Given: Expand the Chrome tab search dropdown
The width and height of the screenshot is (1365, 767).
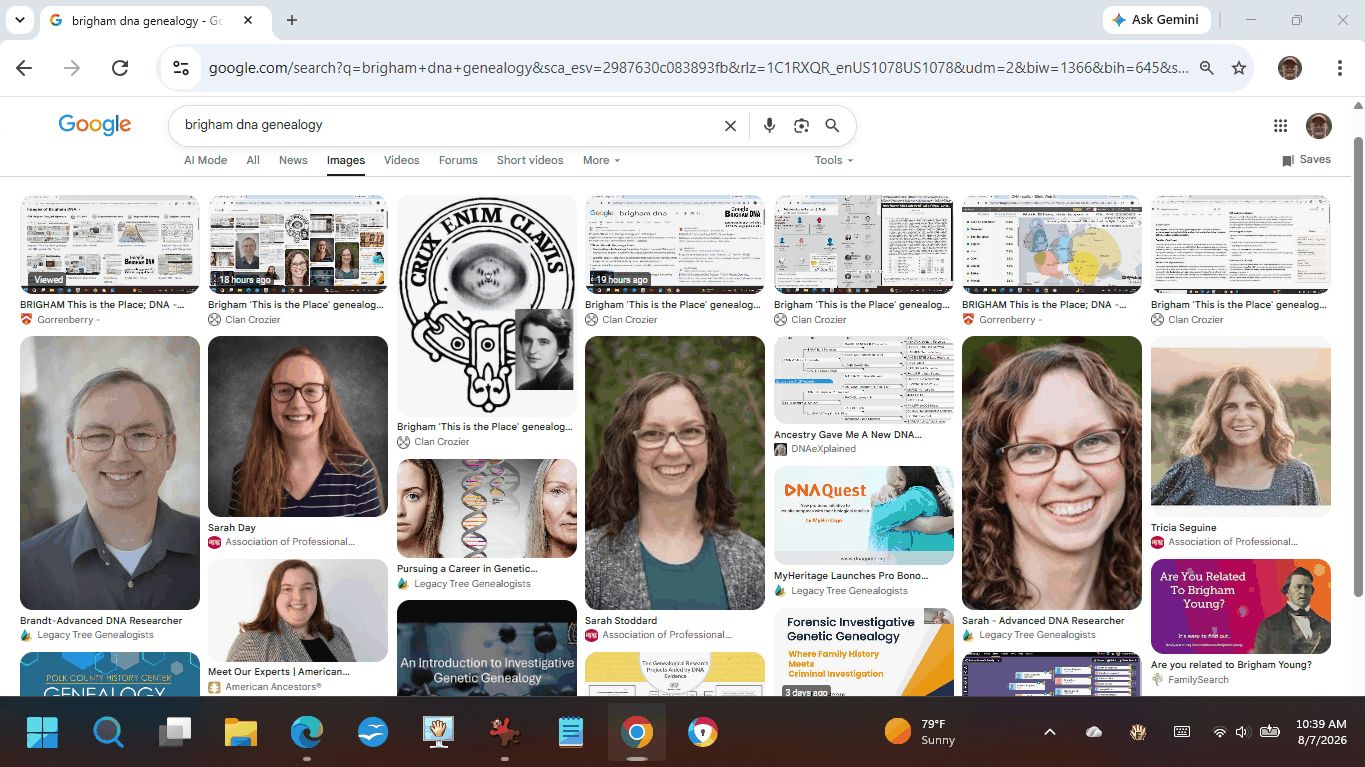Looking at the screenshot, I should pyautogui.click(x=20, y=20).
